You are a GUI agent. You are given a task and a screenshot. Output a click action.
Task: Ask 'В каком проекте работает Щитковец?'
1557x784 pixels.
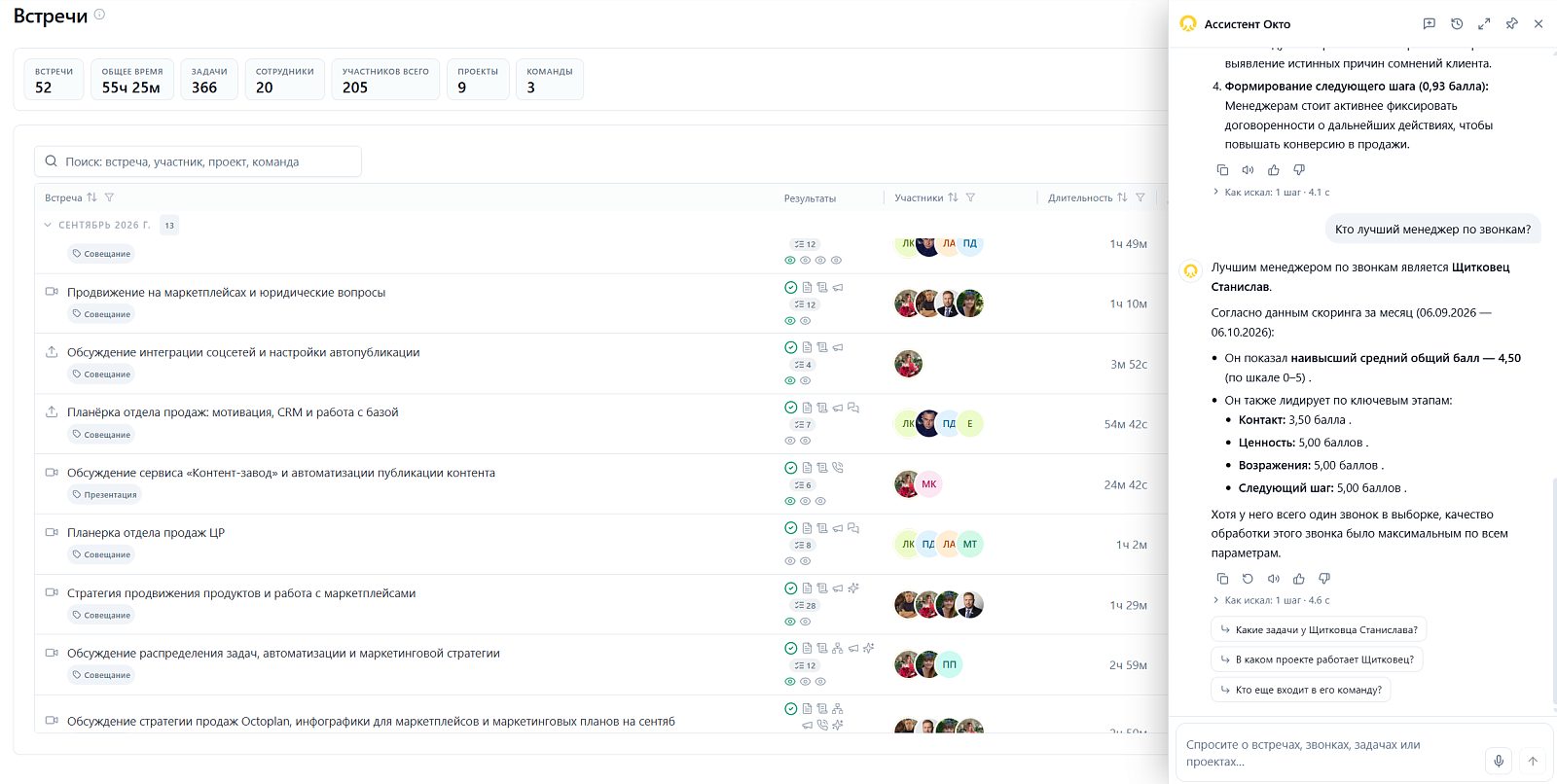[x=1318, y=659]
